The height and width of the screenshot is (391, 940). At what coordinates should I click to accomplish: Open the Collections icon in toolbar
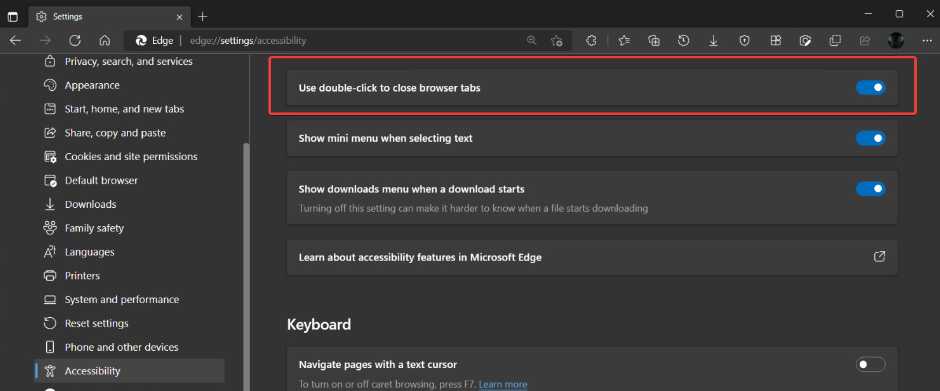point(654,41)
